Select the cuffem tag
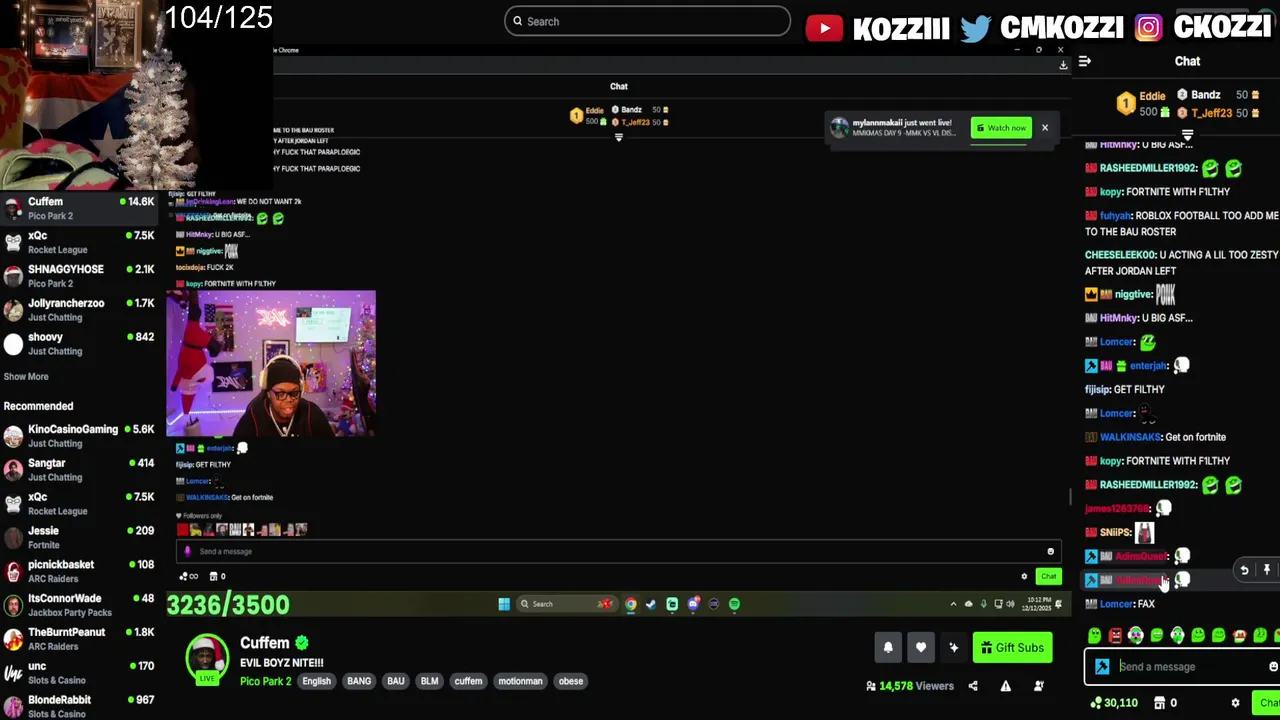Image resolution: width=1280 pixels, height=720 pixels. pyautogui.click(x=468, y=681)
